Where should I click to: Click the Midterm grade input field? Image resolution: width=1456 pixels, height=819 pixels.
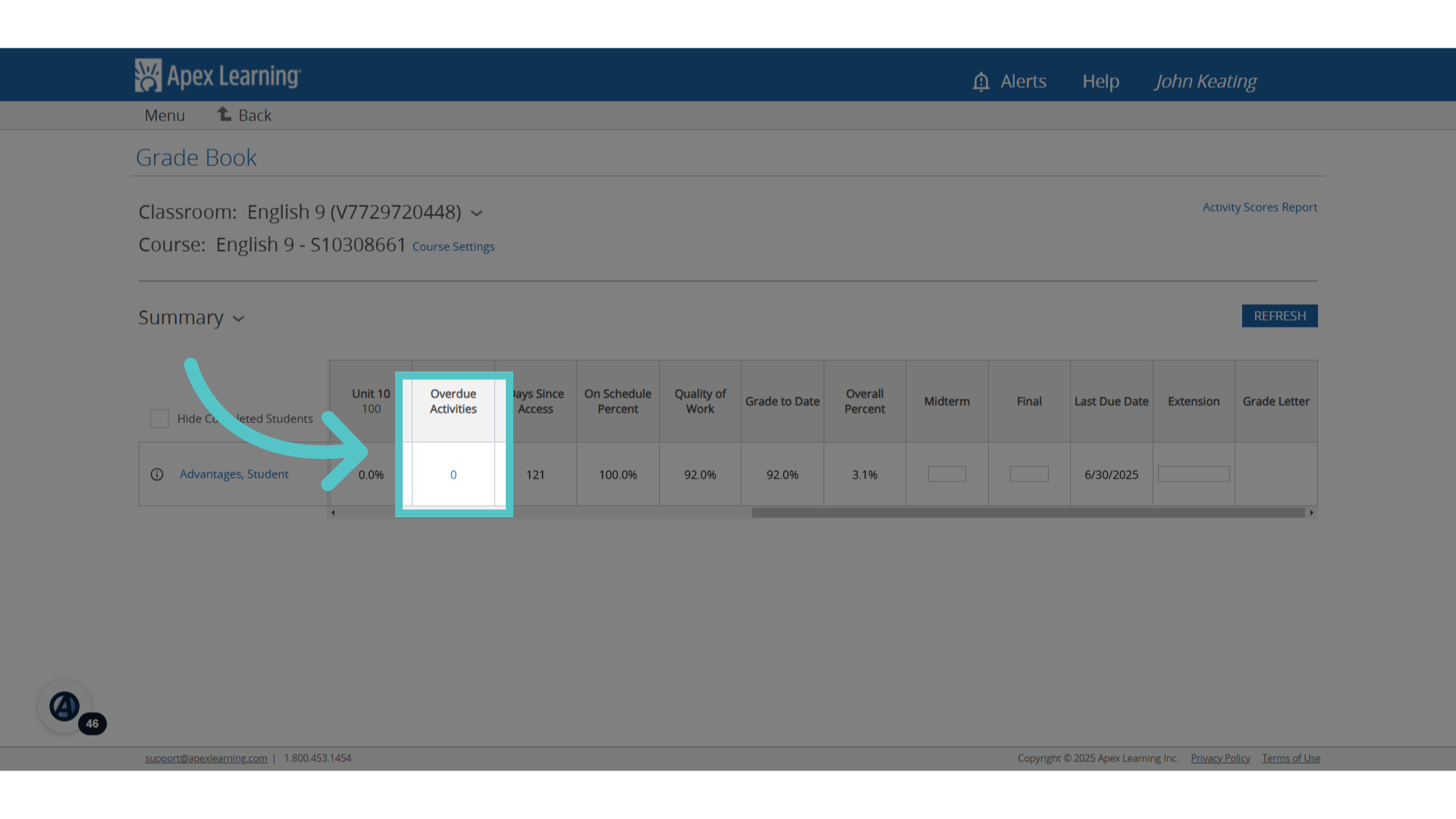click(947, 474)
